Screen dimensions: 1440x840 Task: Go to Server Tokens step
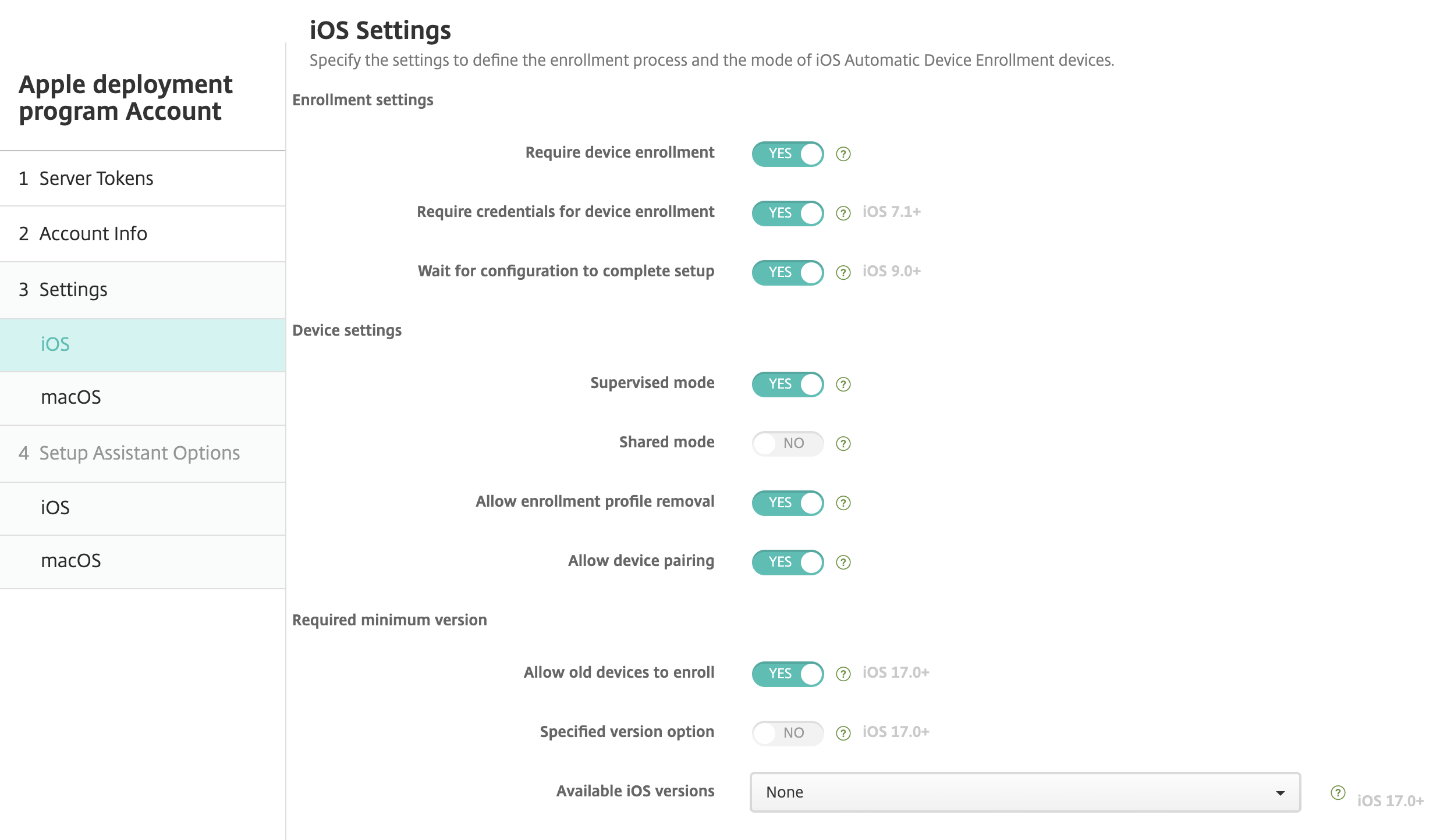pyautogui.click(x=97, y=179)
